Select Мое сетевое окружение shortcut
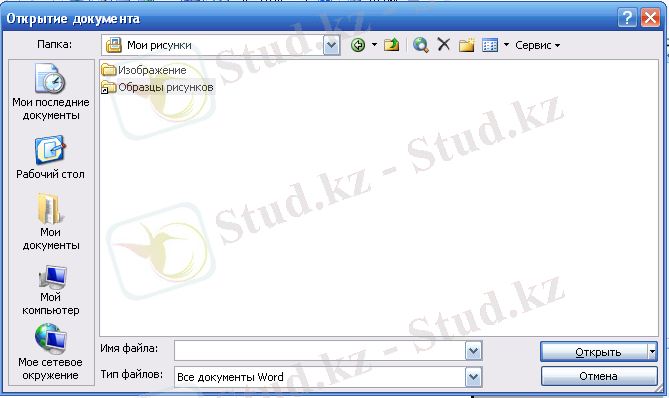 click(x=50, y=352)
